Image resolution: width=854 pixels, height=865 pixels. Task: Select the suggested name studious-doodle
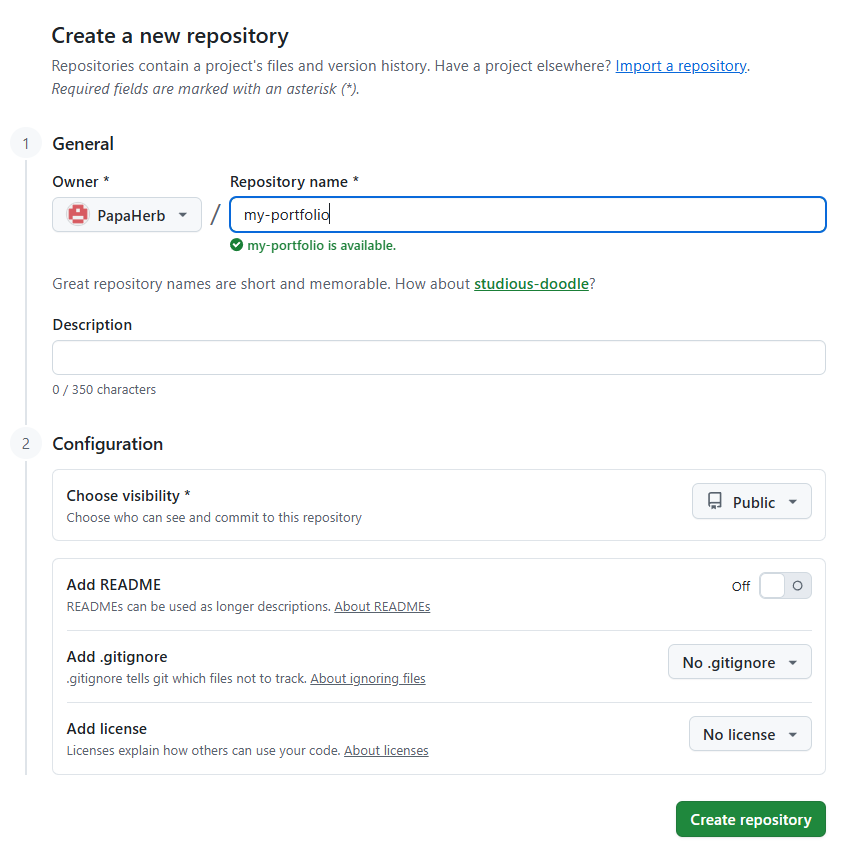531,284
